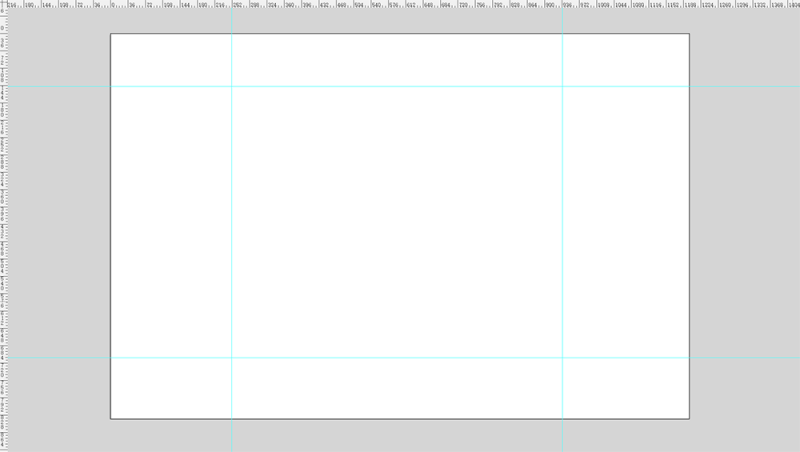This screenshot has height=452, width=800.
Task: Click the top-left guide intersection point
Action: [232, 86]
